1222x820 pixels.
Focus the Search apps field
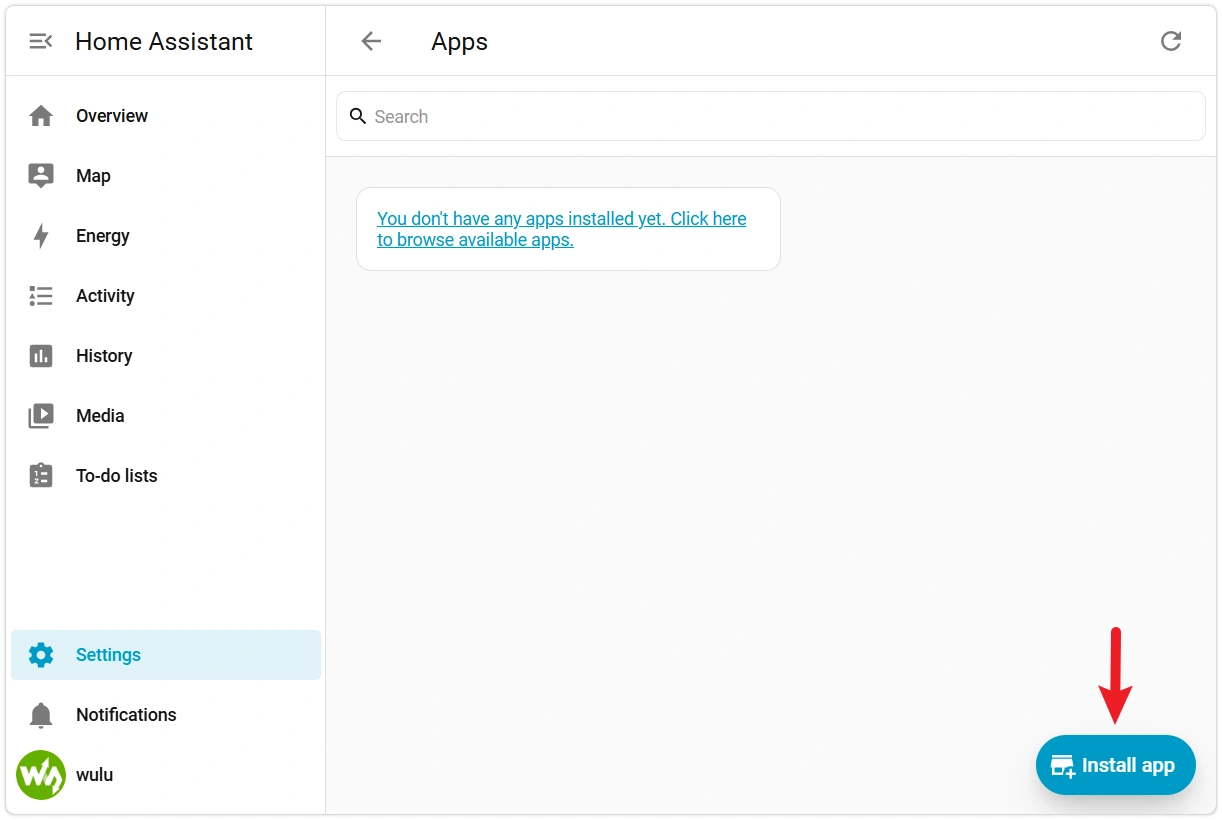tap(771, 117)
